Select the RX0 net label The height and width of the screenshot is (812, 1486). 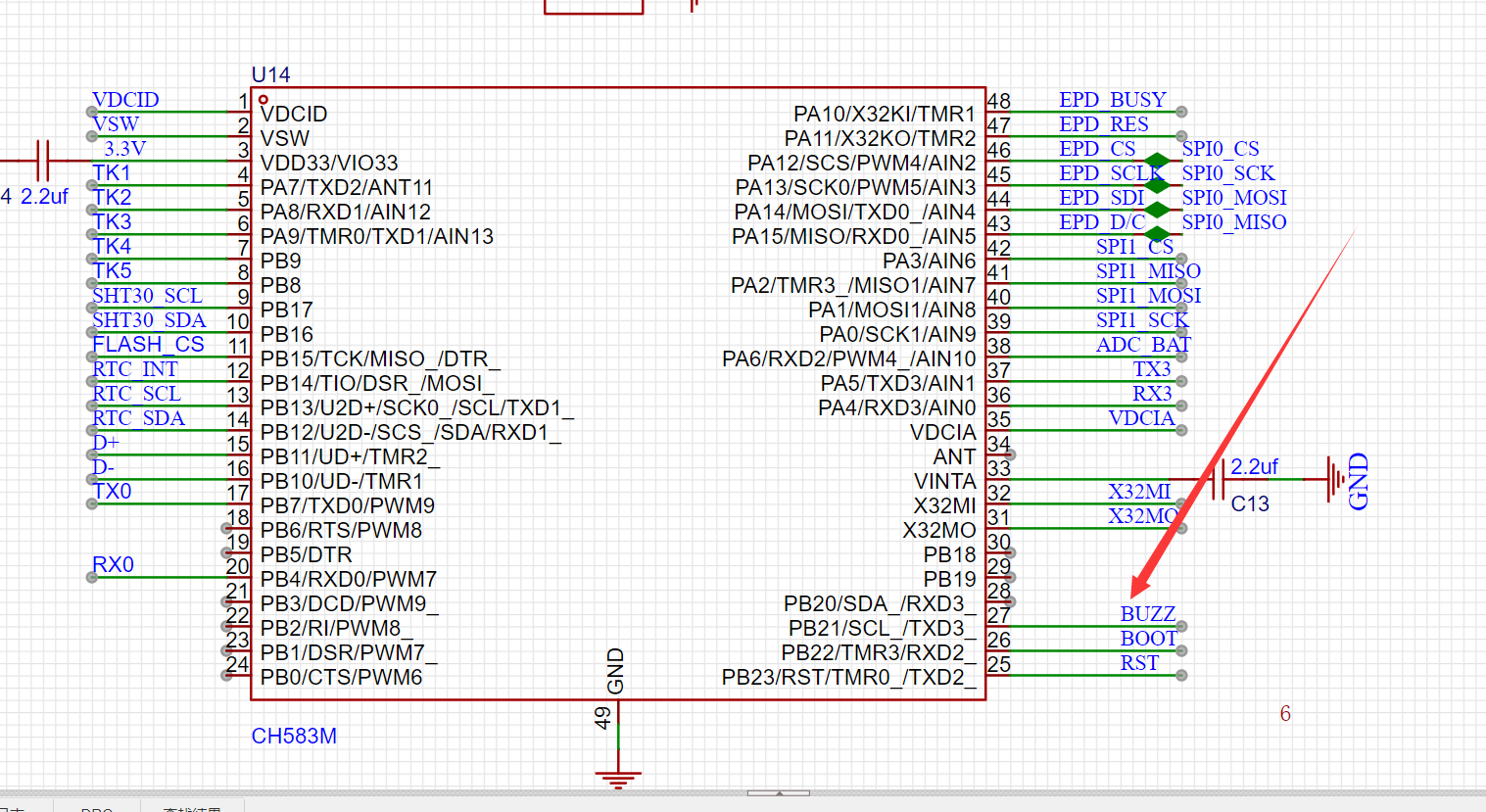(x=113, y=565)
